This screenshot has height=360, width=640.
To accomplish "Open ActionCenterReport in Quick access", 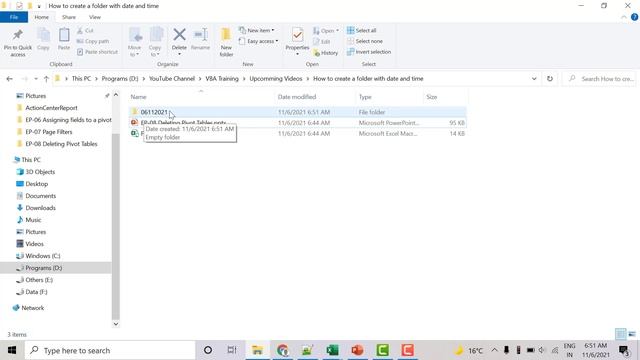I will point(51,108).
